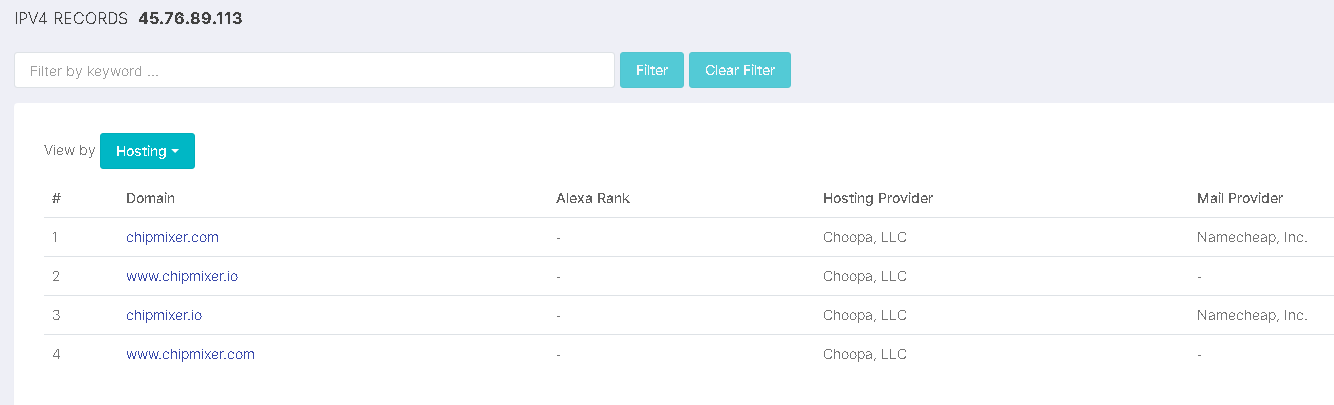Select the IP address 45.76.89.113 text
Screen dimensions: 1334x405
(x=190, y=18)
